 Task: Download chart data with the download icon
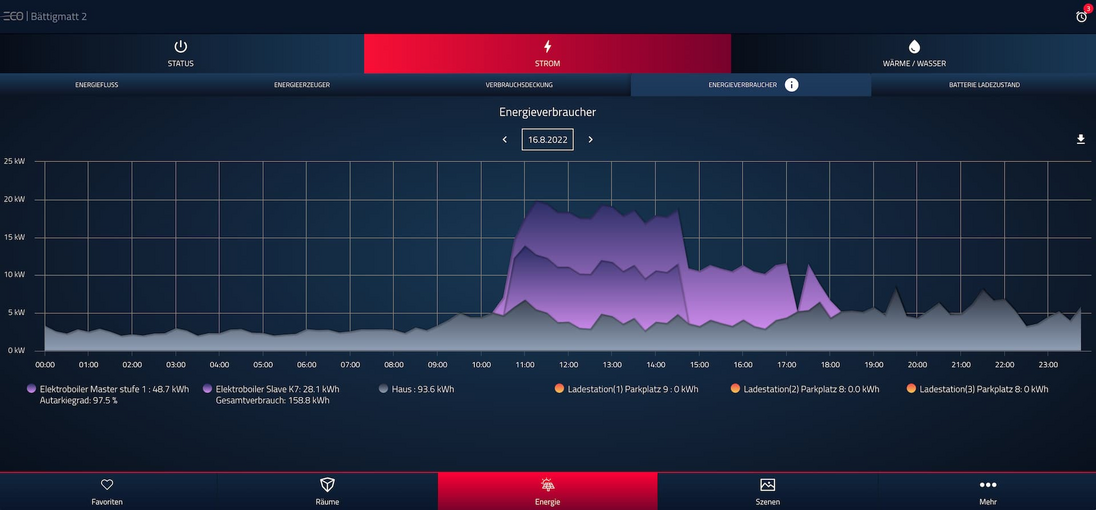(1080, 140)
